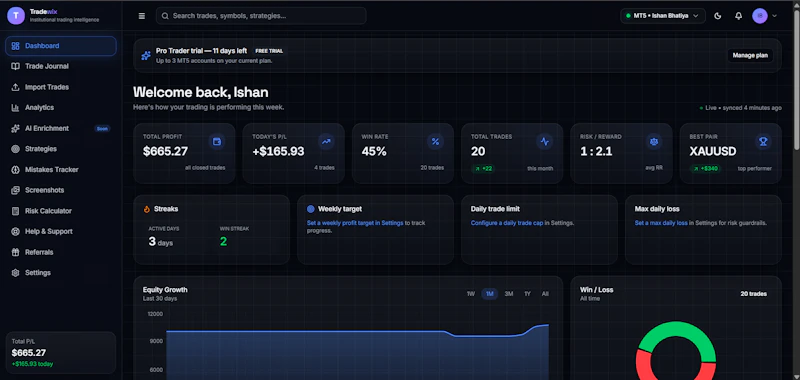
Task: Click the 45% win rate value
Action: 374,151
